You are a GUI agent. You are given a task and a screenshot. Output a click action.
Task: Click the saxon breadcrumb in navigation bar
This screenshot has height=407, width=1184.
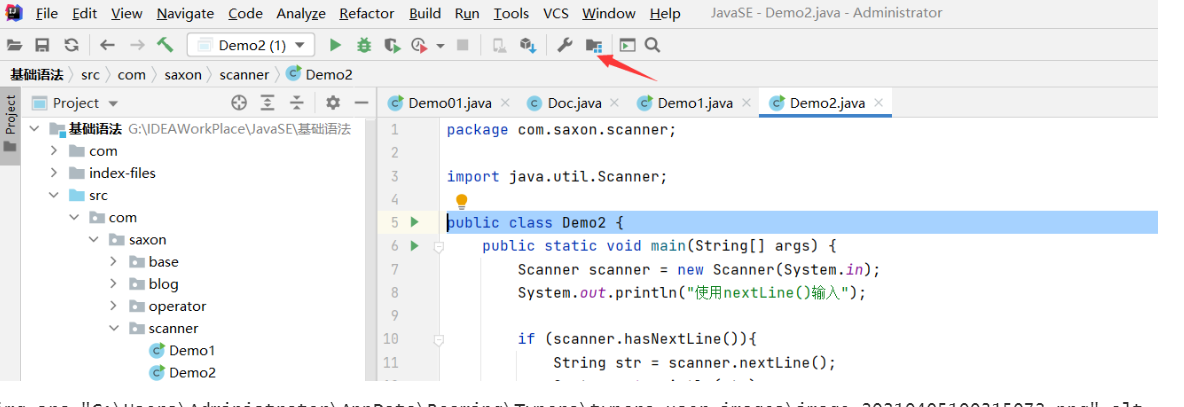click(x=183, y=75)
